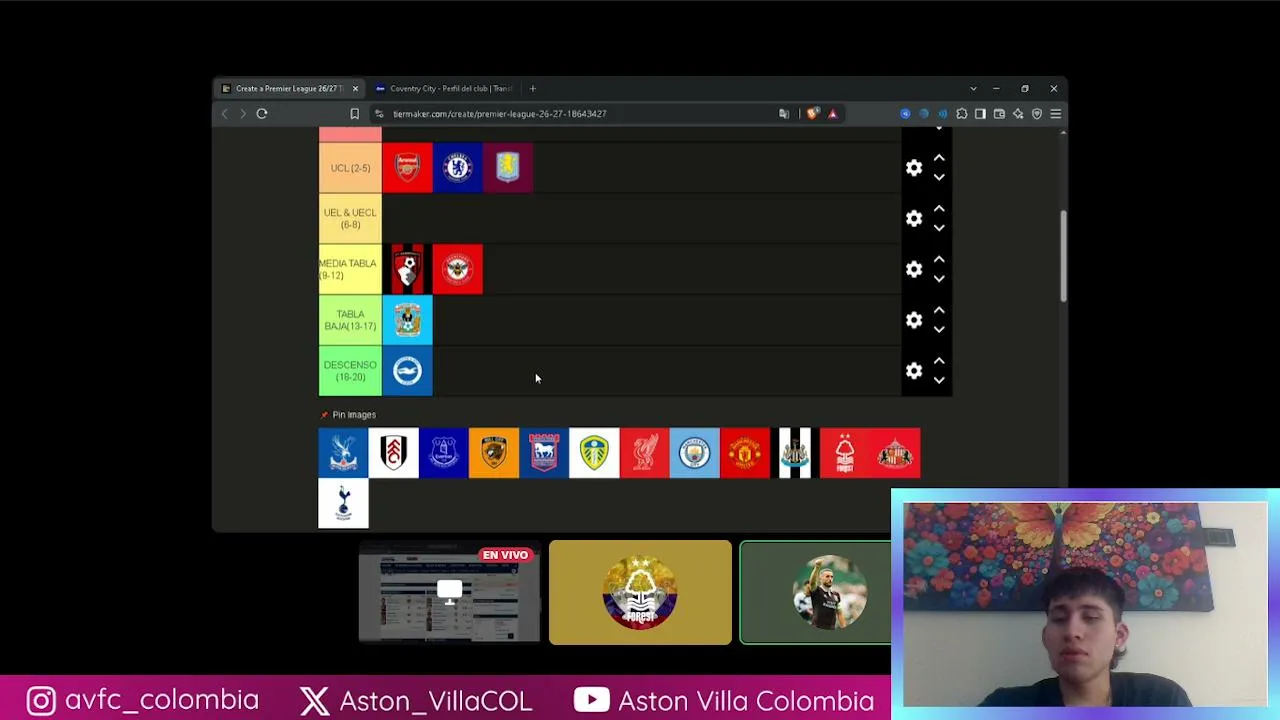
Task: Move UEL & UECL tier row up
Action: pos(939,209)
